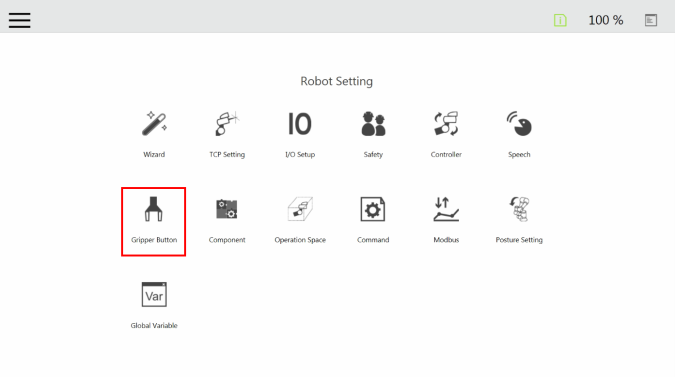Open Modbus settings
675x377 pixels.
pyautogui.click(x=446, y=209)
